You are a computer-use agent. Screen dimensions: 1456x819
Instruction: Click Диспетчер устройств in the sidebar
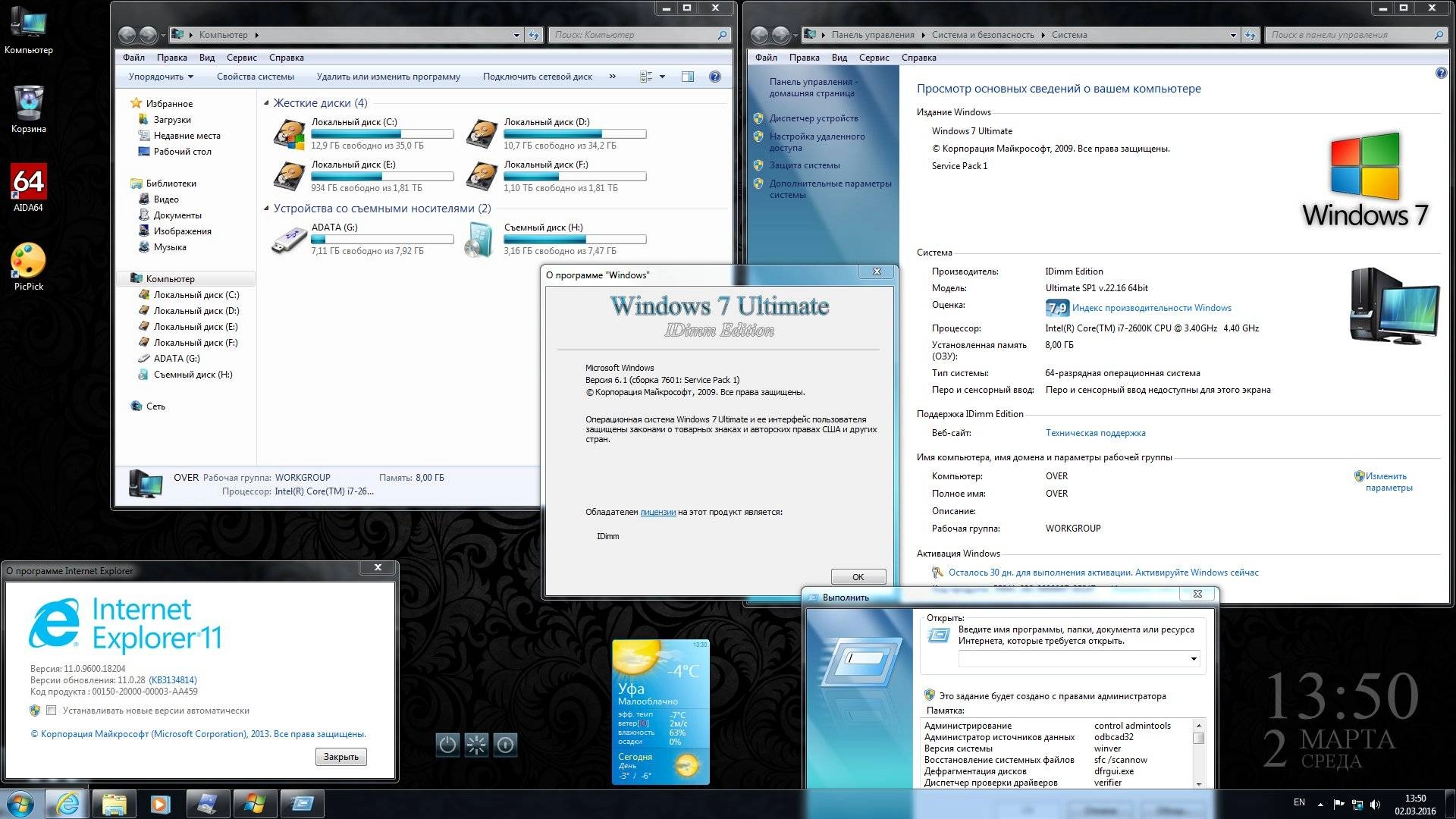(813, 118)
